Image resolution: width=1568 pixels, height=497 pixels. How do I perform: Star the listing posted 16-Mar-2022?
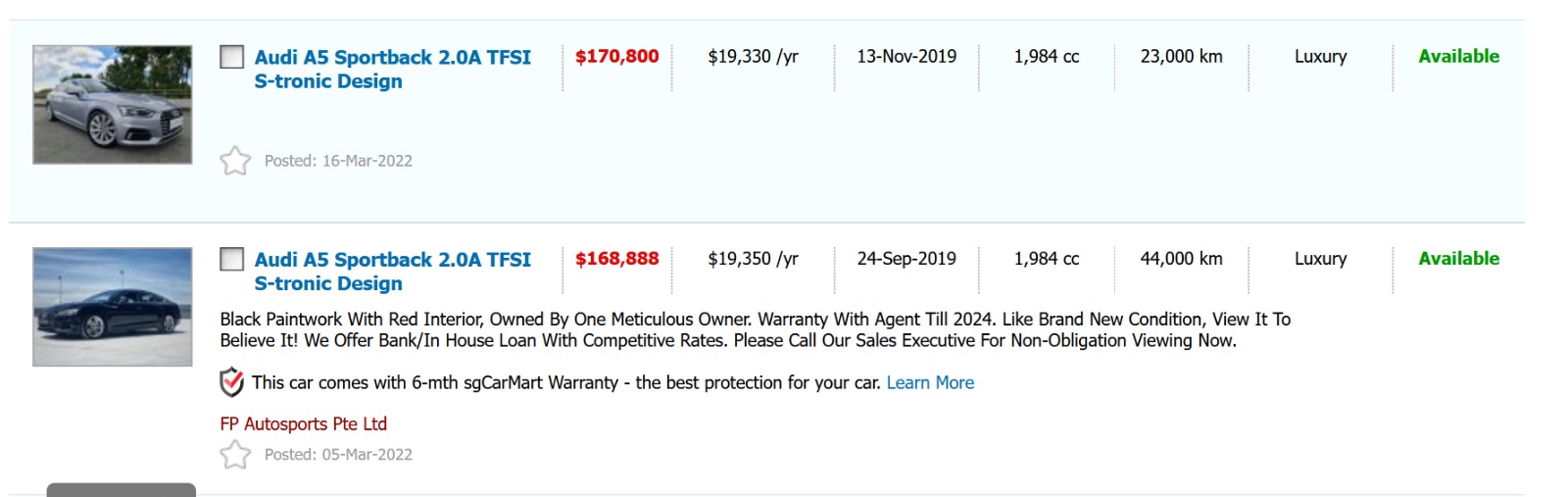235,161
